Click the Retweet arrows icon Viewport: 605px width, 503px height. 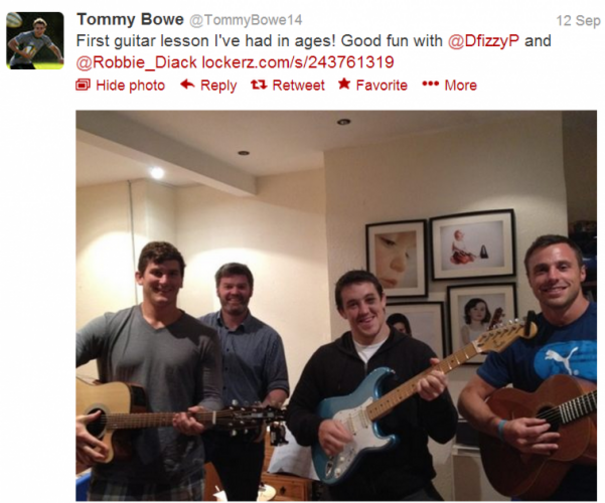[259, 84]
